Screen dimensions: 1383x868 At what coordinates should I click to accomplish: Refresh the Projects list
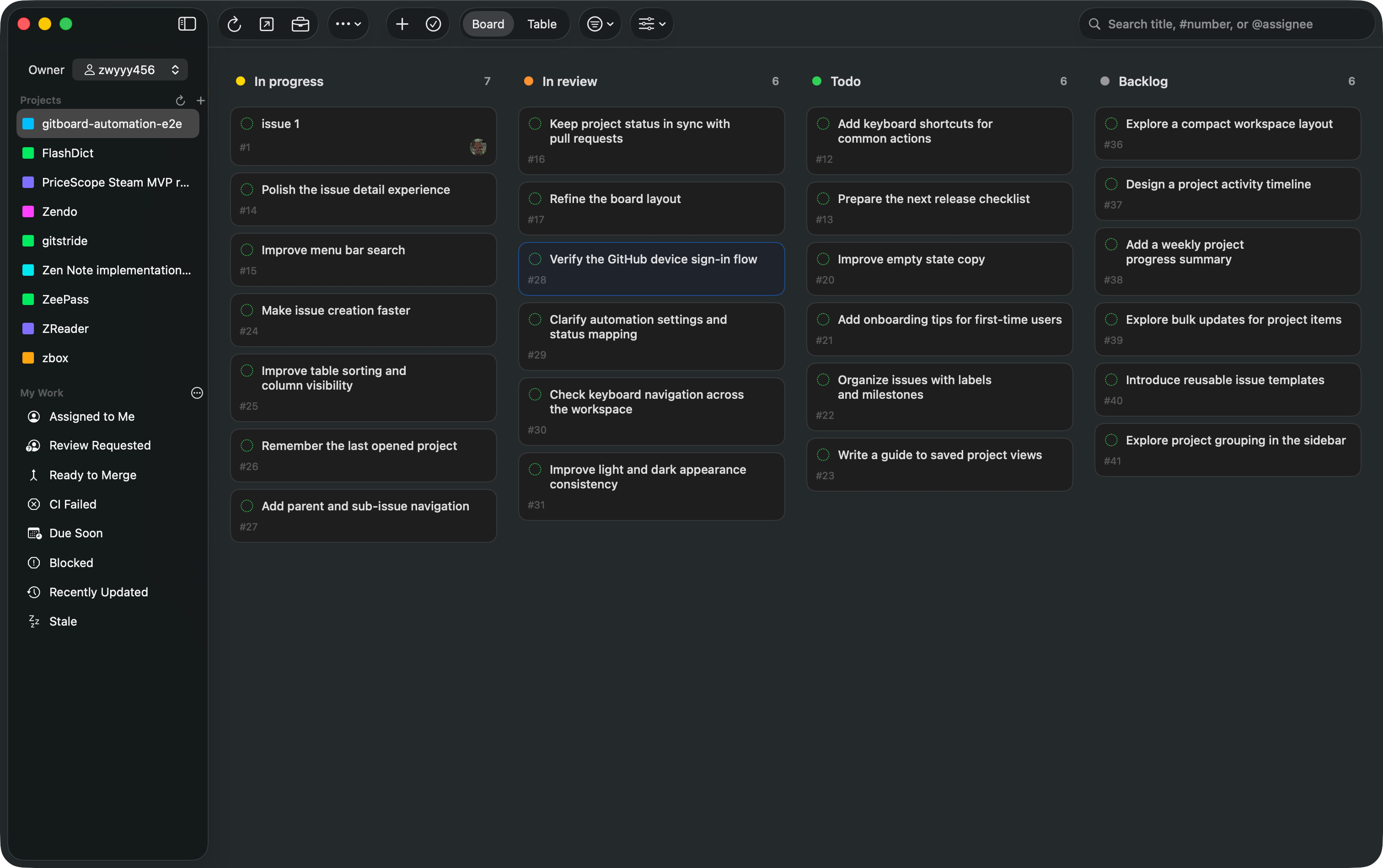click(180, 101)
